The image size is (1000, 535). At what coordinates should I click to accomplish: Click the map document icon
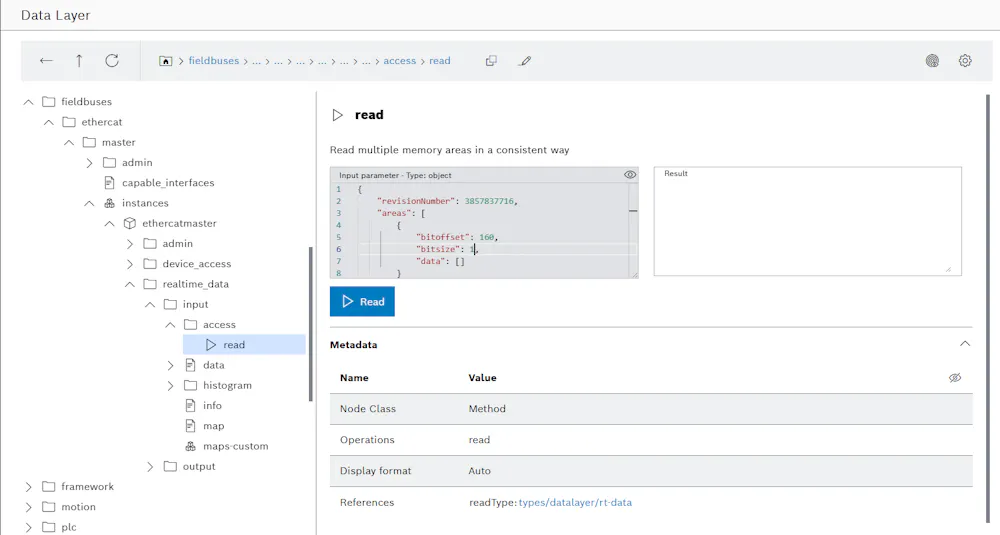[x=190, y=426]
